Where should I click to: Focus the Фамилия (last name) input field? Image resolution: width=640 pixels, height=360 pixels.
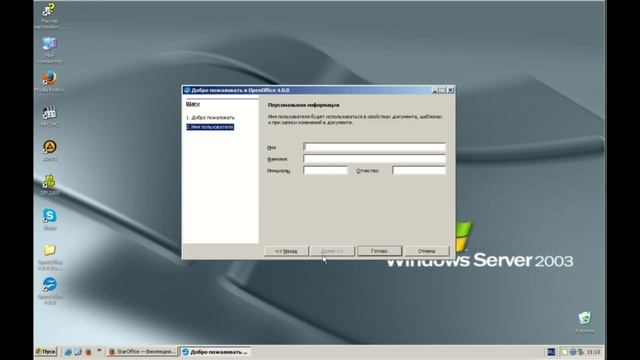(374, 159)
